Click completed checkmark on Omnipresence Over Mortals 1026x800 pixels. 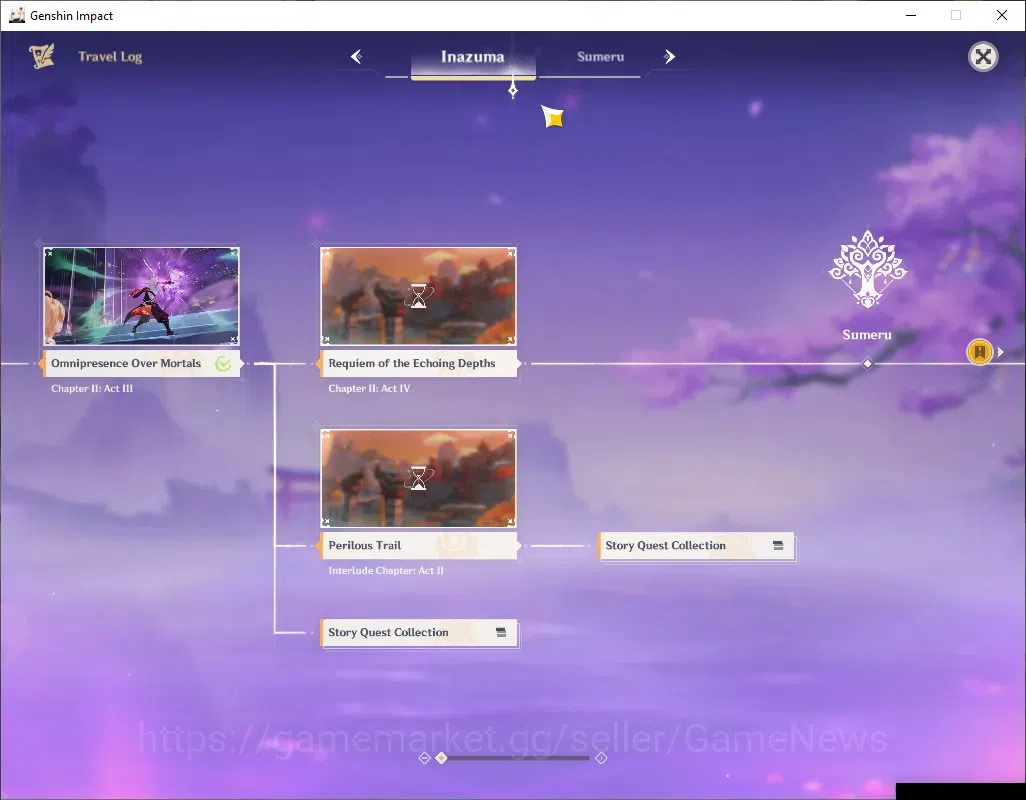223,364
